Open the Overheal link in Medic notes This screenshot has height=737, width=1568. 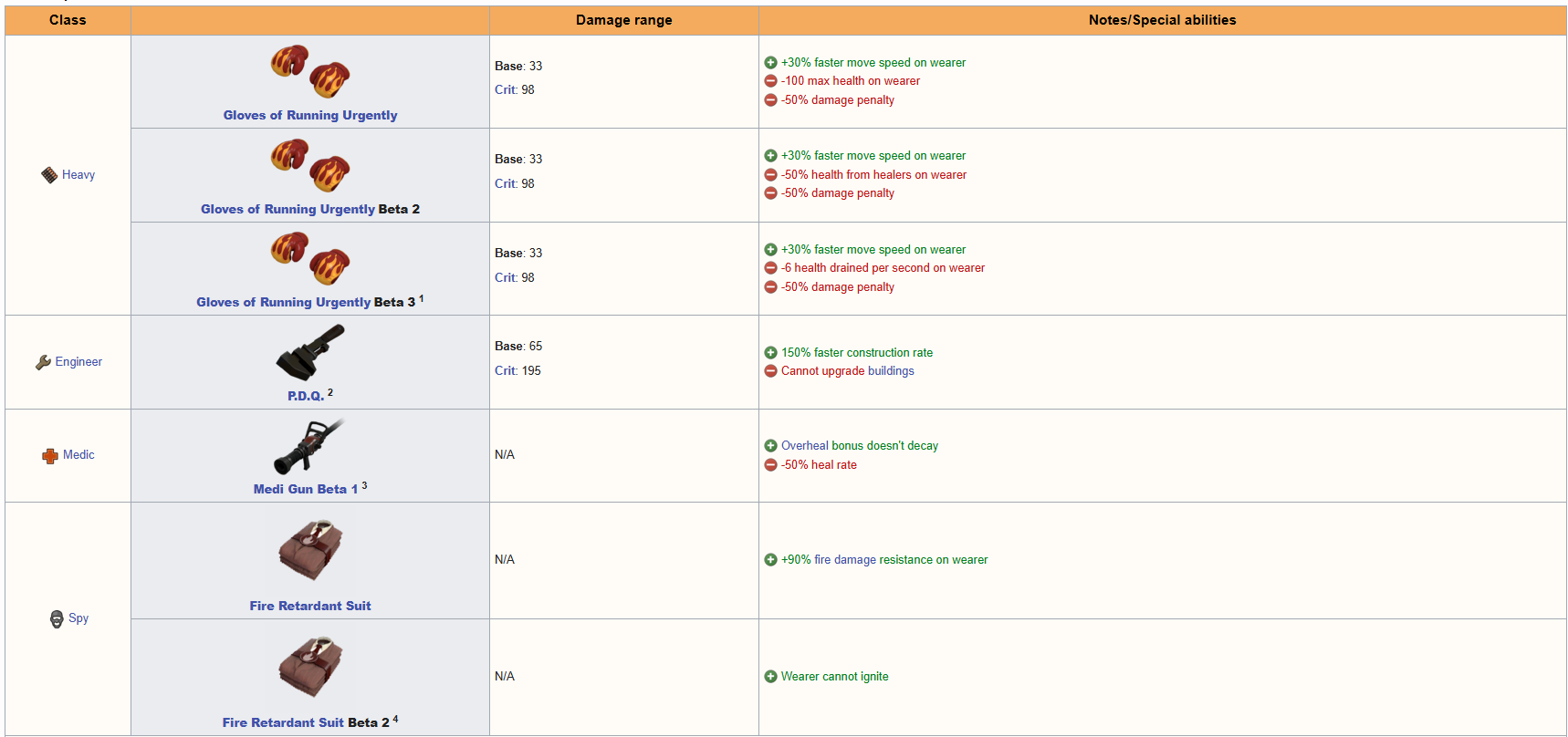(x=805, y=446)
